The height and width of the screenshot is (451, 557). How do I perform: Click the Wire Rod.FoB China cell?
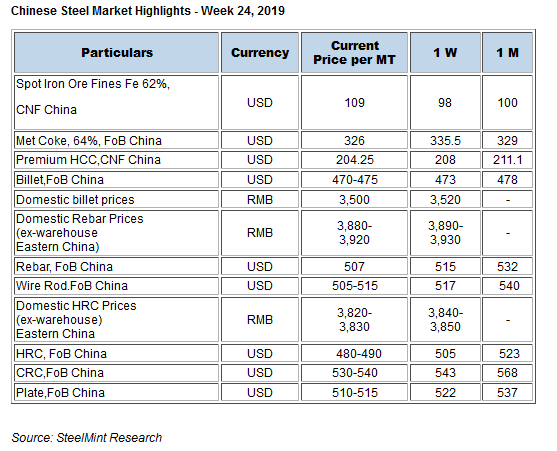(117, 286)
